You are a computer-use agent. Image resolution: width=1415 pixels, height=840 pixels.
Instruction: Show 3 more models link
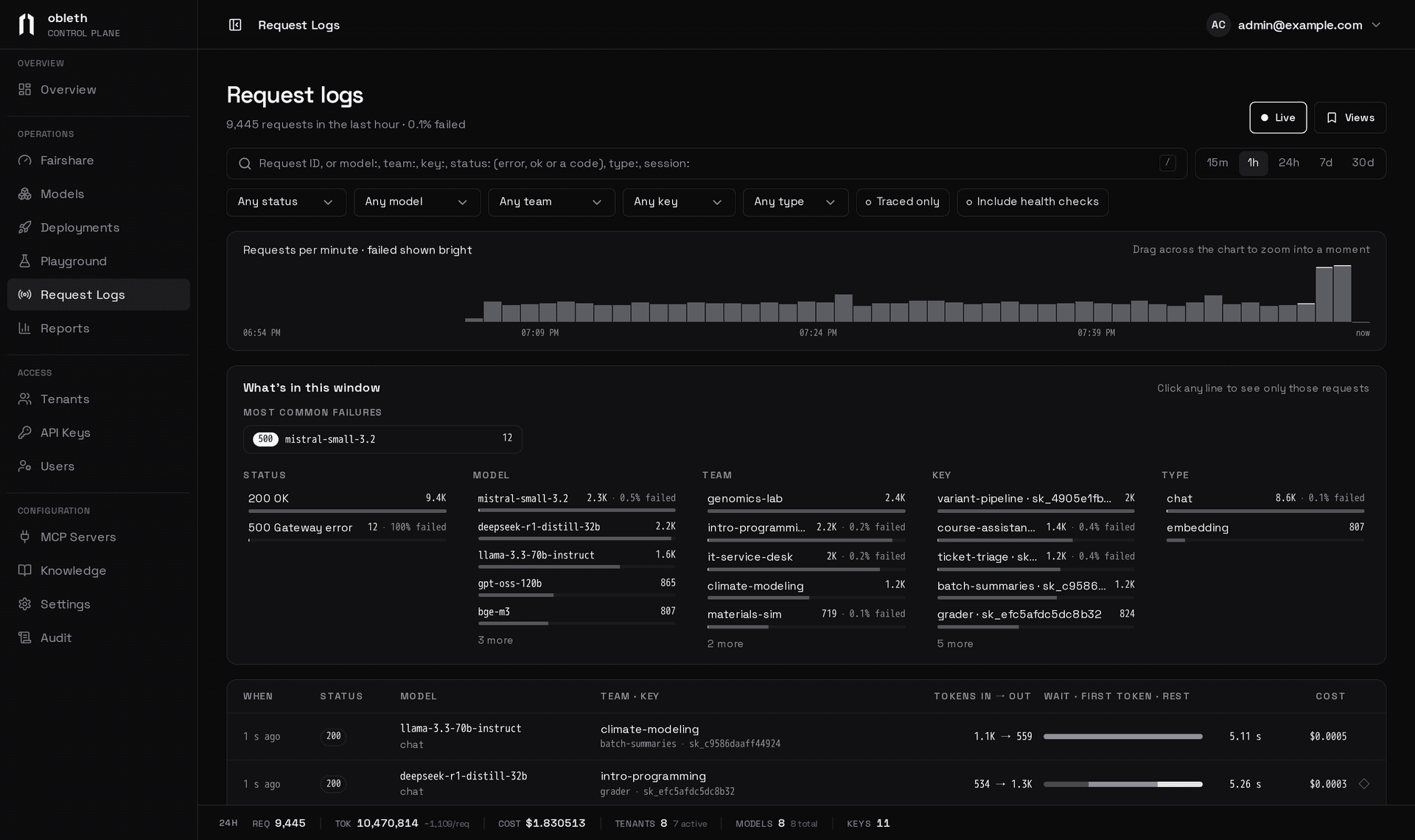495,640
